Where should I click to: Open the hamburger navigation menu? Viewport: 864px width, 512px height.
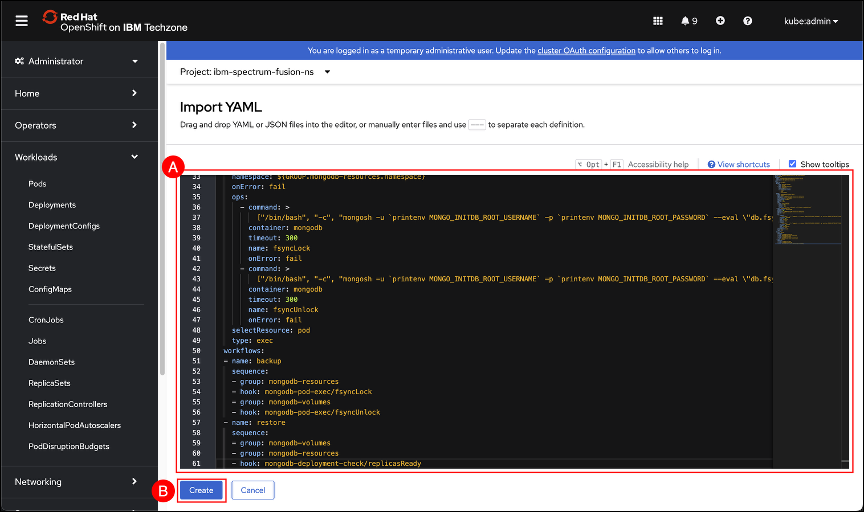tap(21, 20)
